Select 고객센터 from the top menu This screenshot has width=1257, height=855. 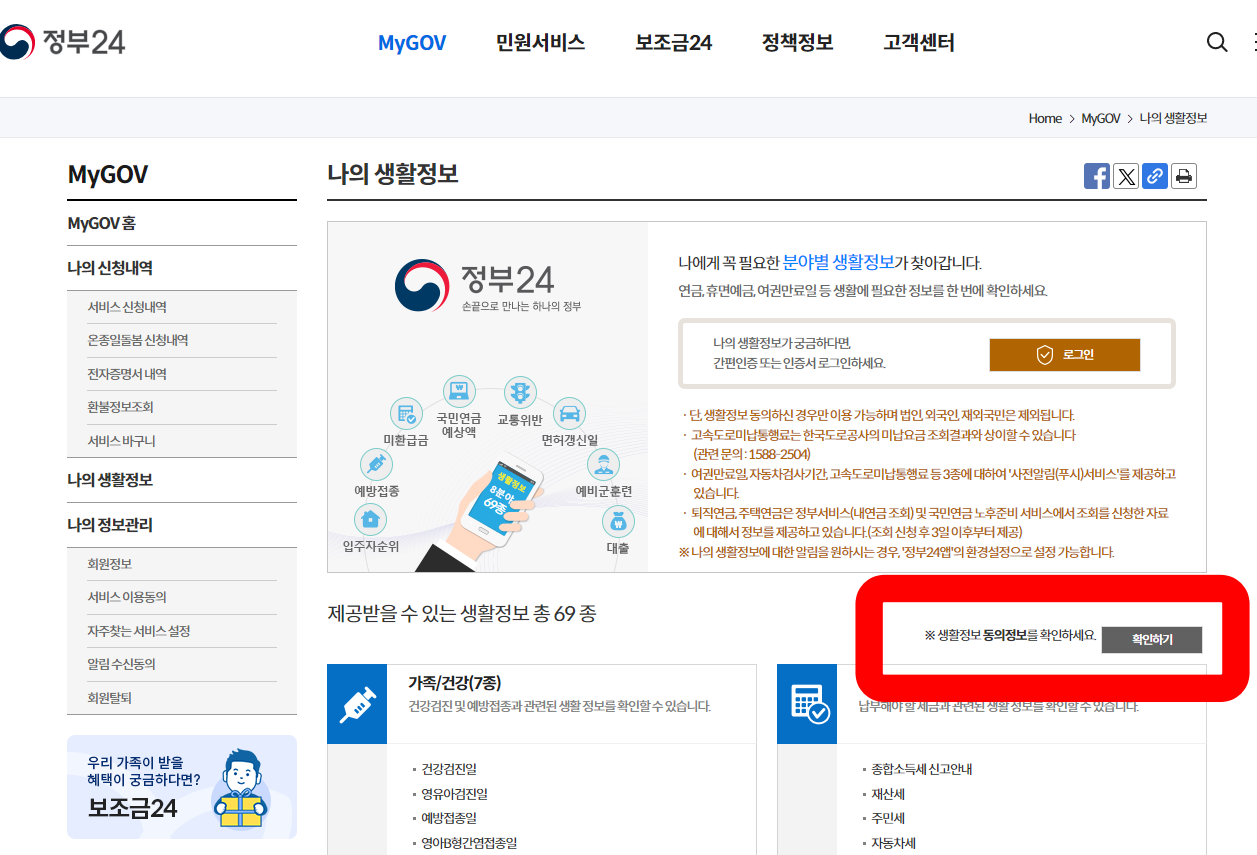coord(918,42)
